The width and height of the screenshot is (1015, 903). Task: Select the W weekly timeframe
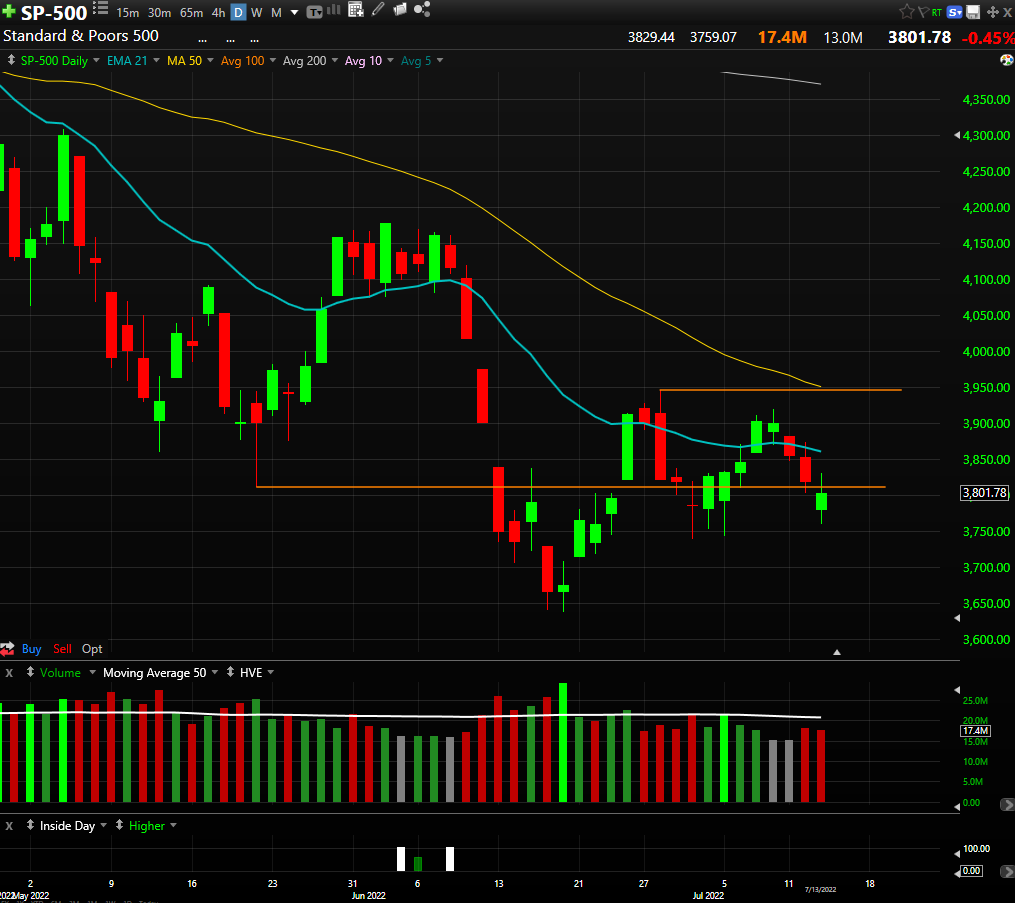point(257,12)
